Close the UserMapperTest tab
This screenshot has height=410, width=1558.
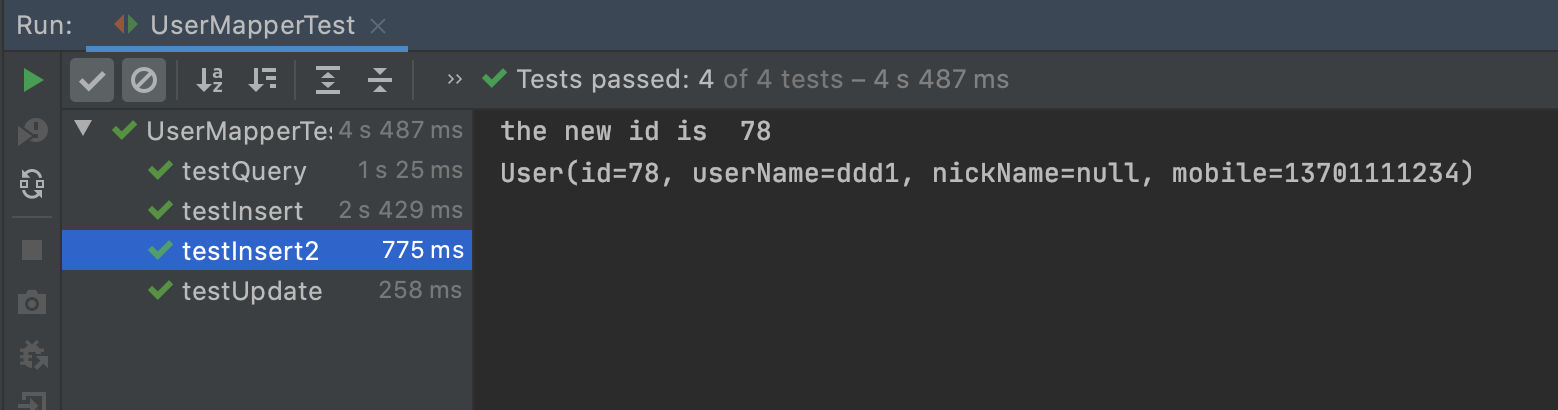(378, 27)
